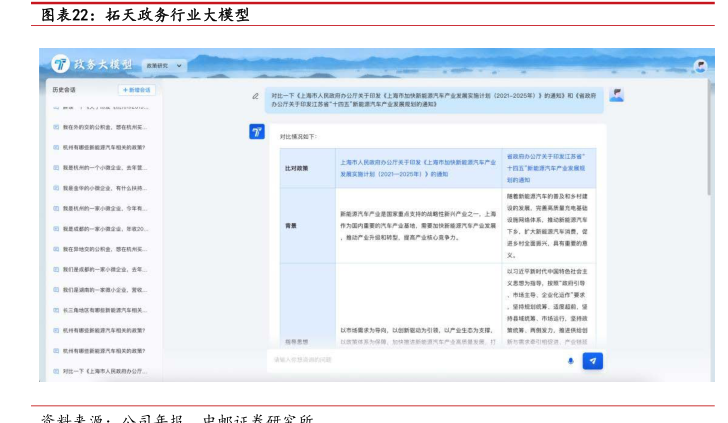728x423 pixels.
Task: Click the 新增会话 button
Action: [x=136, y=90]
